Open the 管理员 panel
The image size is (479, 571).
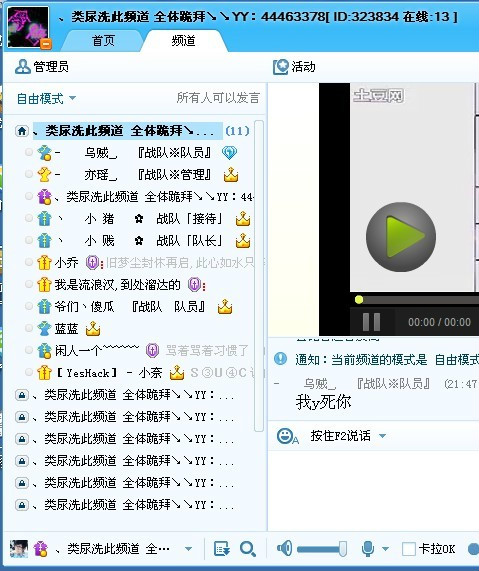[42, 67]
